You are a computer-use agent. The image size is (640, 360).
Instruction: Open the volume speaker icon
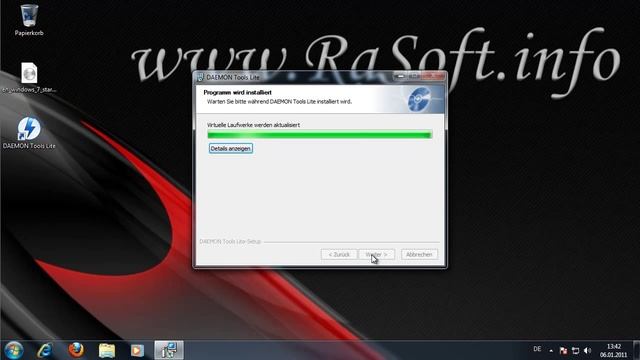coord(587,351)
